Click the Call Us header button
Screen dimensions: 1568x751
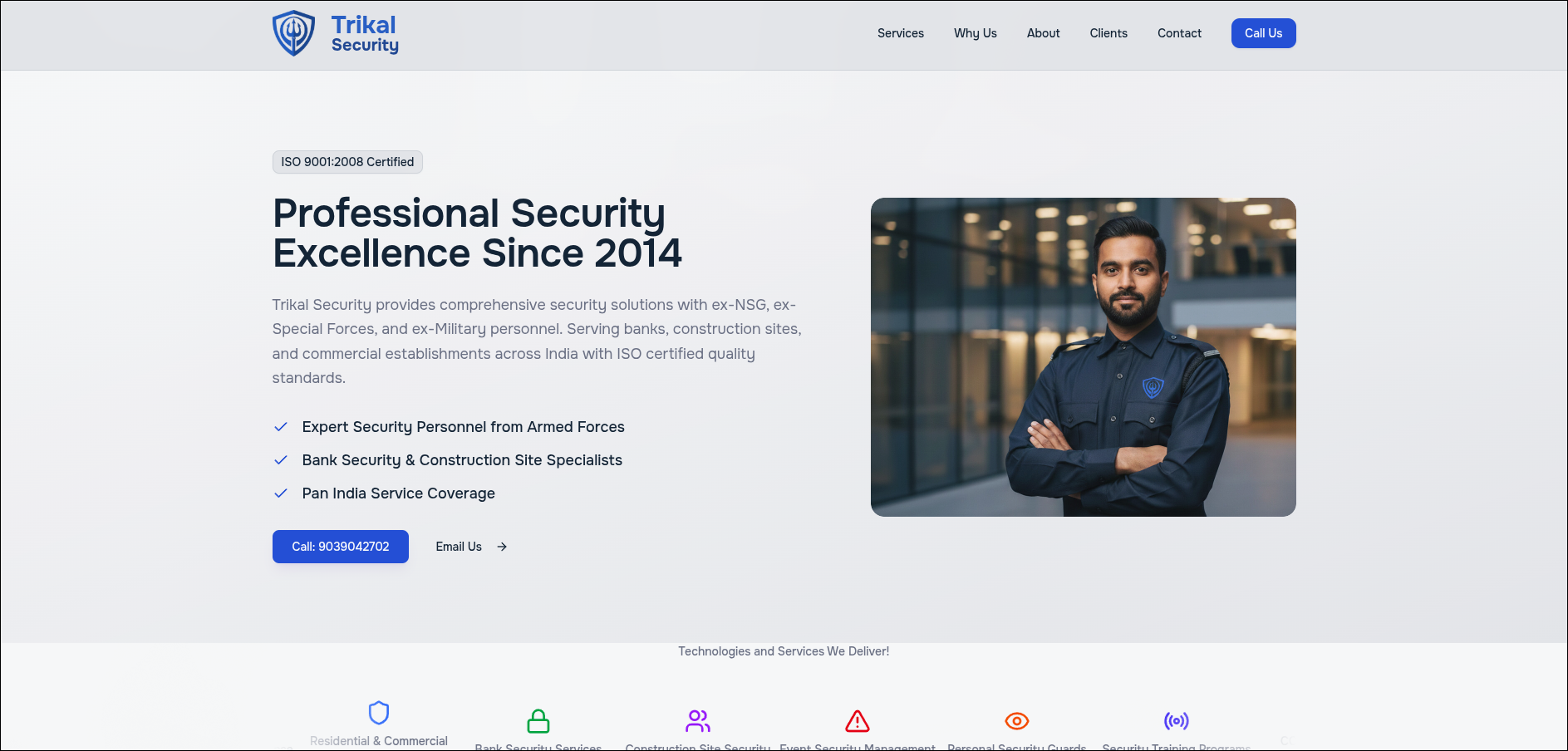[1264, 33]
